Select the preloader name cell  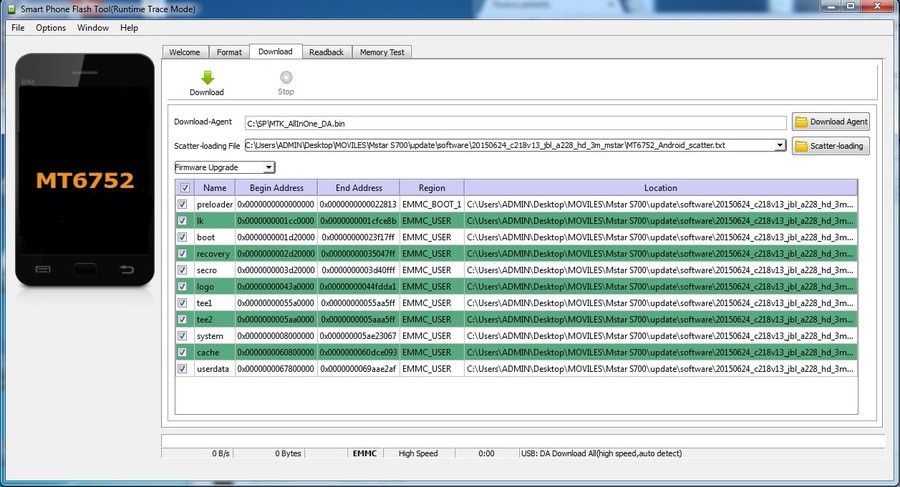point(215,204)
